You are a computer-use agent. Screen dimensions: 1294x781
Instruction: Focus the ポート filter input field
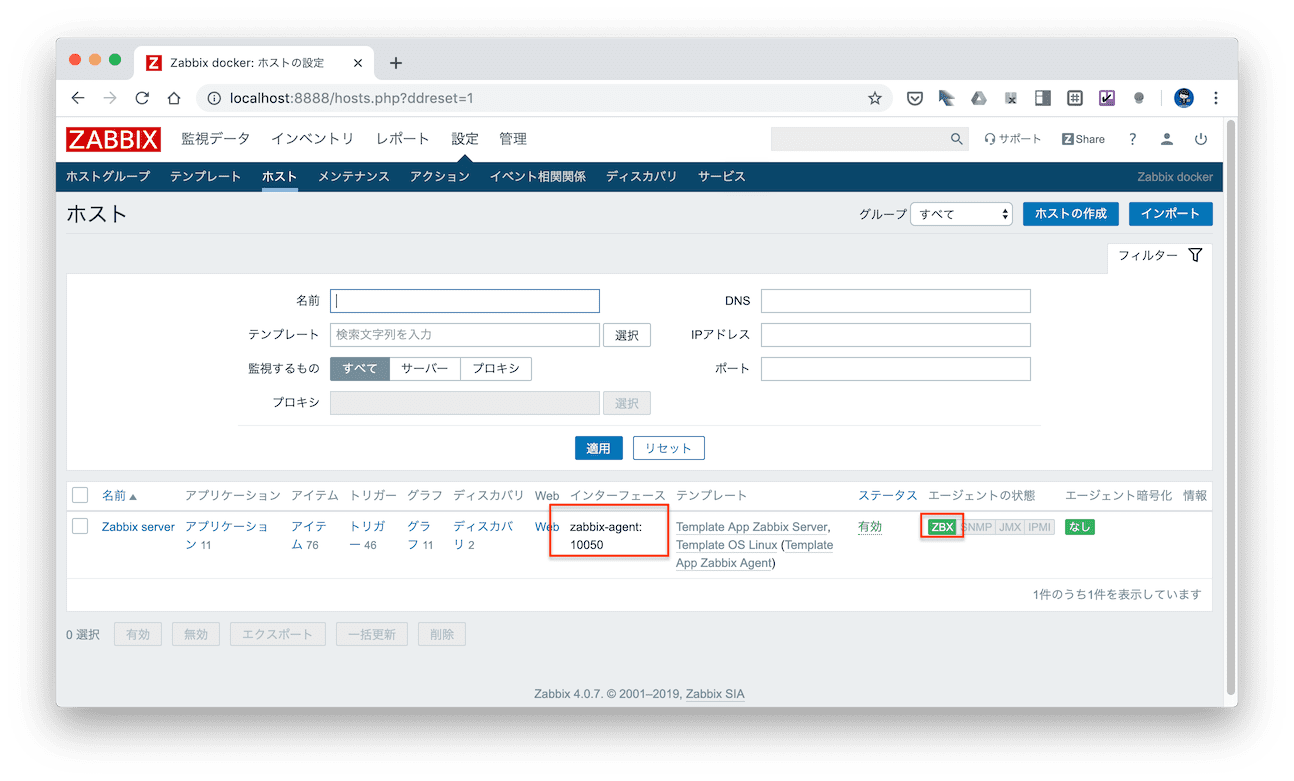tap(896, 369)
